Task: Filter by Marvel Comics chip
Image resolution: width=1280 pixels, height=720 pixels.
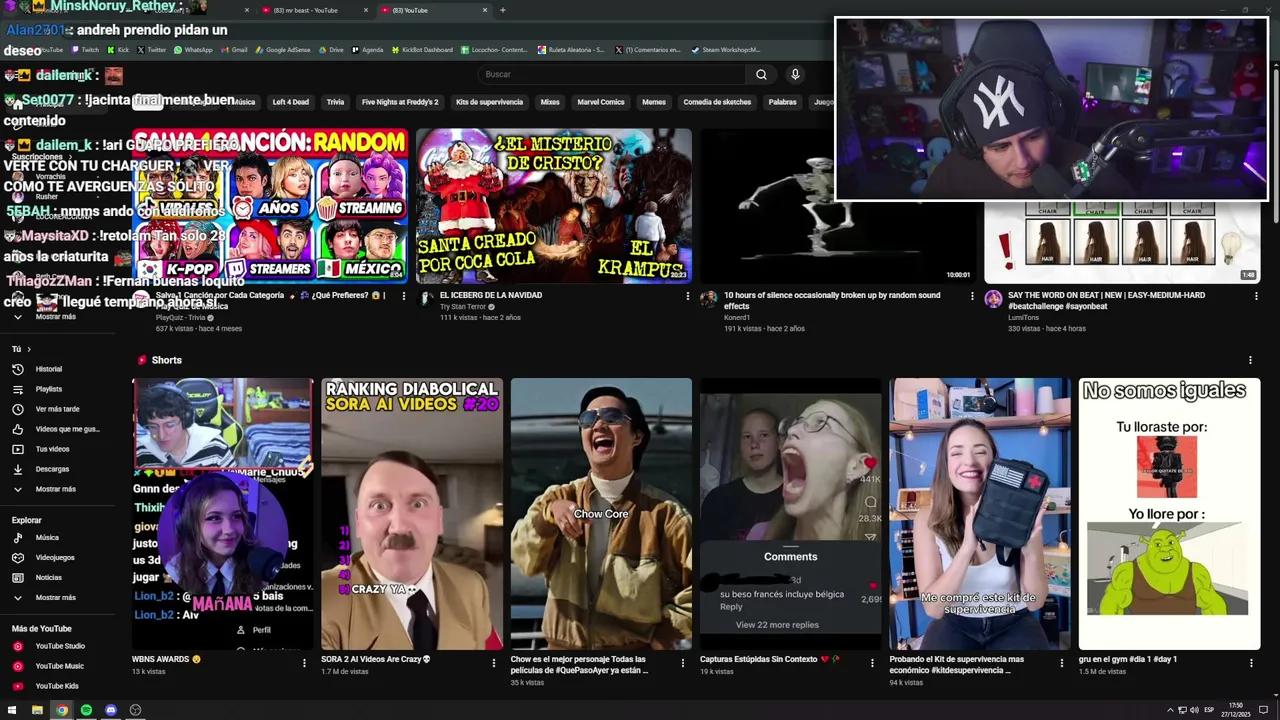Action: coord(601,102)
